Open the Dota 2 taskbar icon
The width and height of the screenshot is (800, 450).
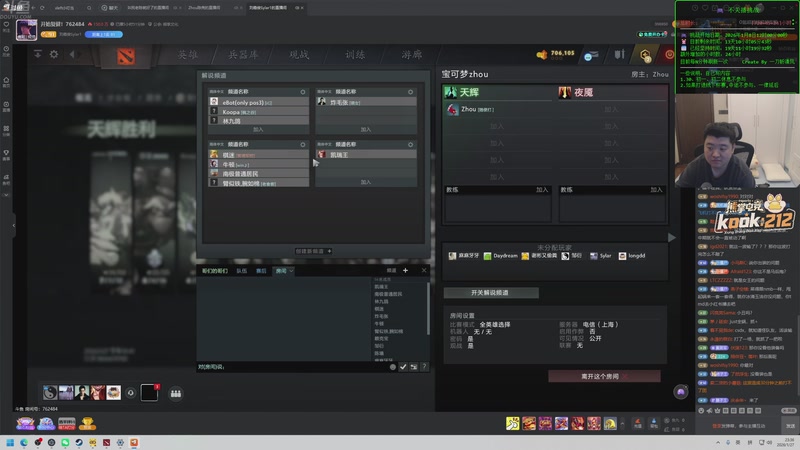click(x=107, y=442)
